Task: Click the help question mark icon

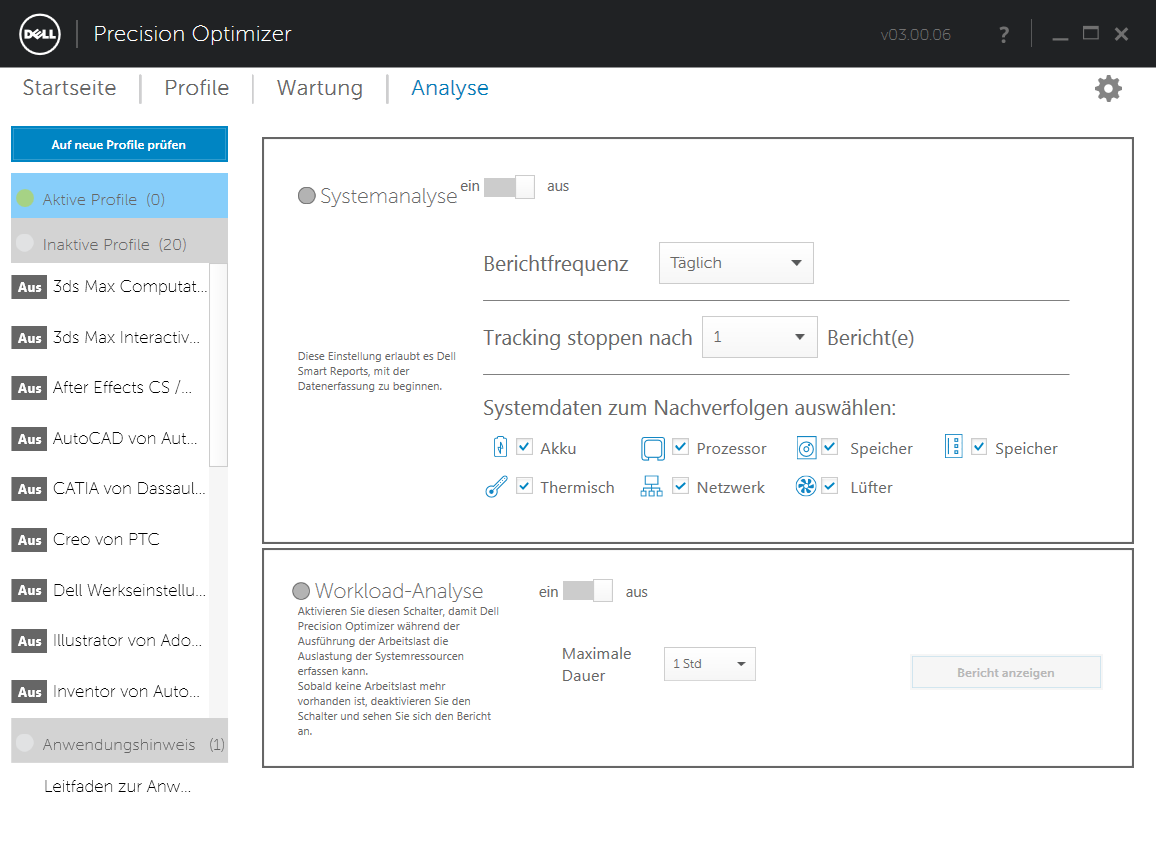Action: [1004, 35]
